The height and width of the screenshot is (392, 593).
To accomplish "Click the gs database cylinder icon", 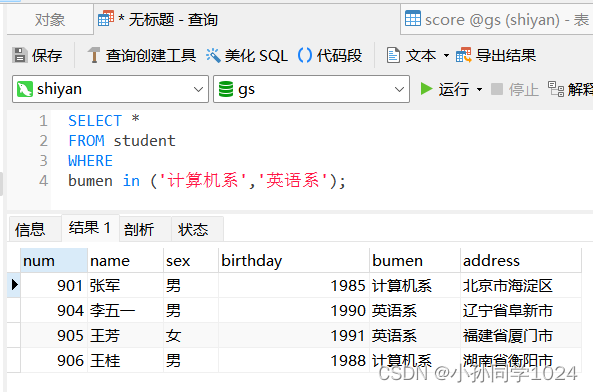I will click(226, 89).
